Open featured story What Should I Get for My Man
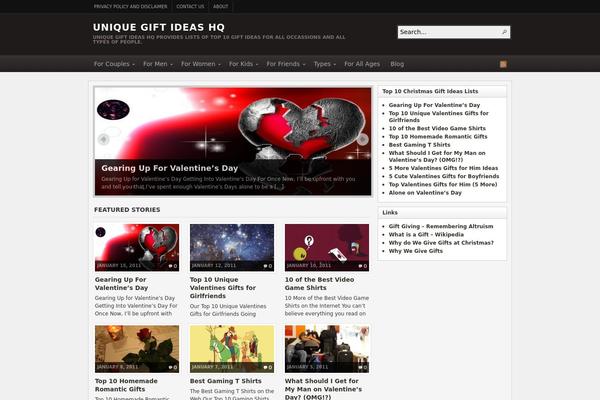The image size is (600, 400). tap(323, 389)
